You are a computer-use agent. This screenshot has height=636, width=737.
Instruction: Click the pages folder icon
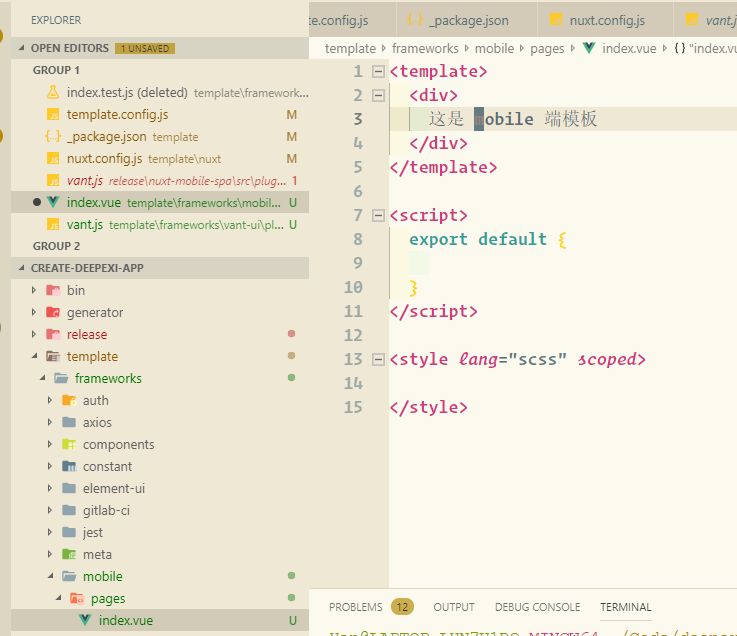tap(77, 598)
